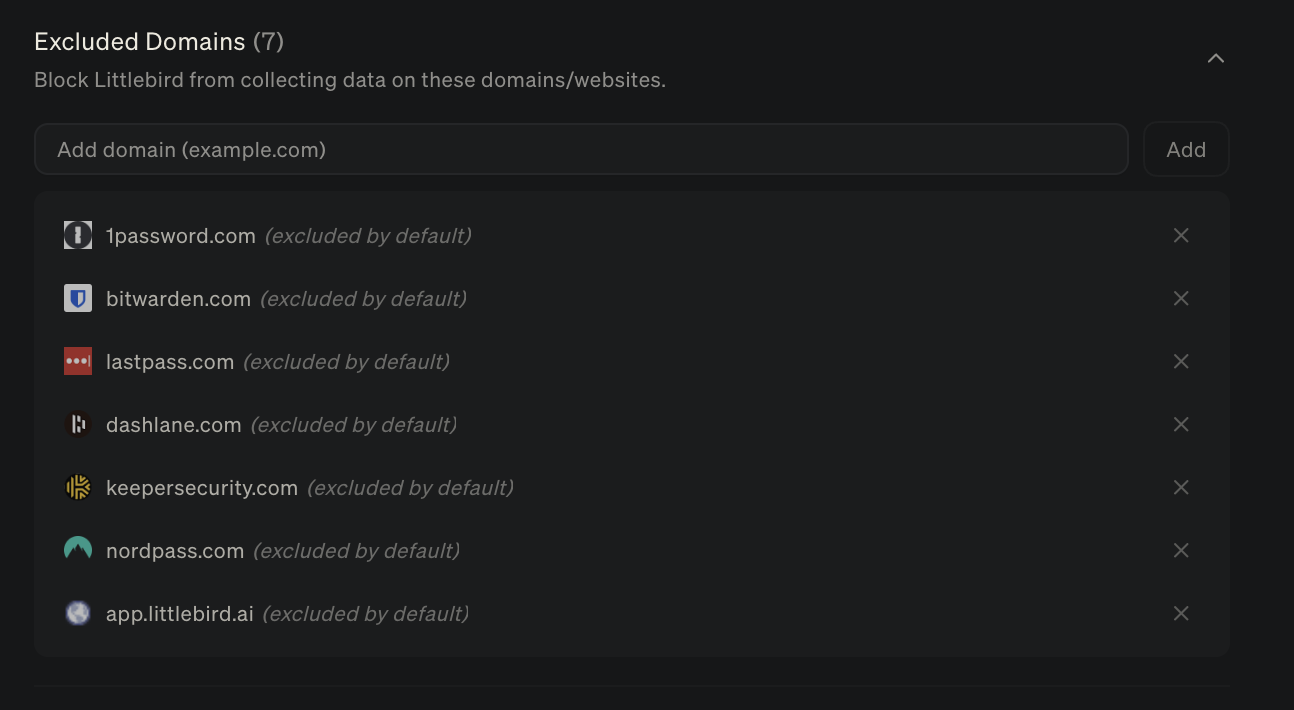
Task: Click the 1Password favicon icon
Action: 78,236
